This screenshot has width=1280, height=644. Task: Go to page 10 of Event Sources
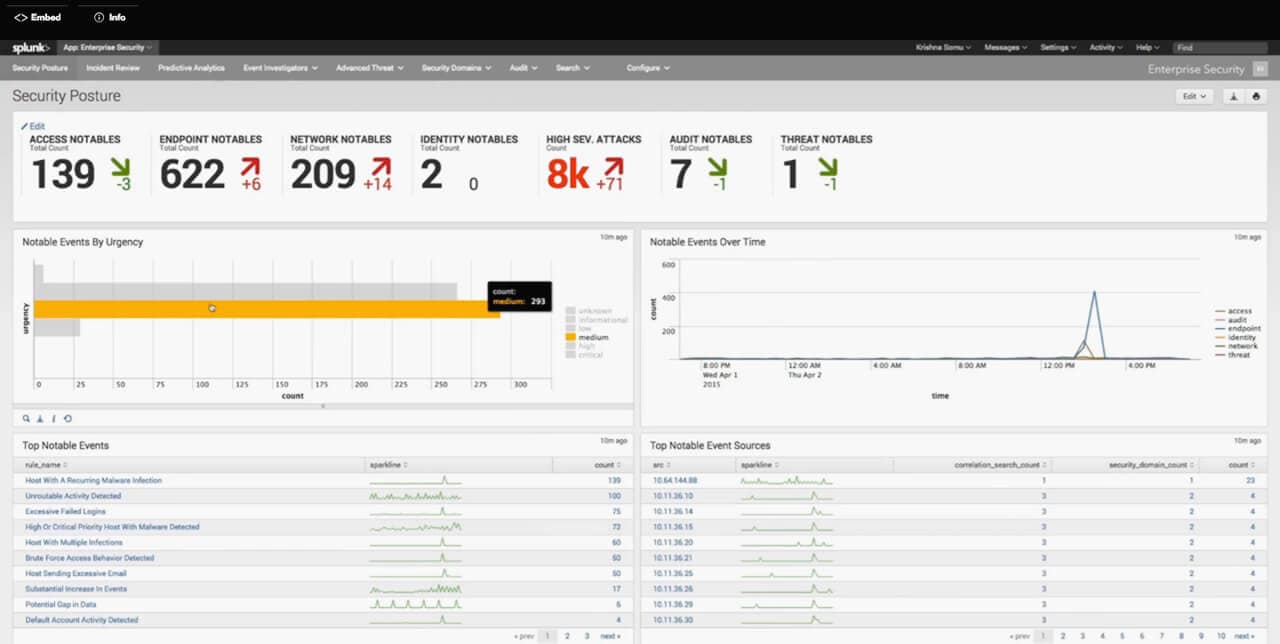[x=1221, y=636]
